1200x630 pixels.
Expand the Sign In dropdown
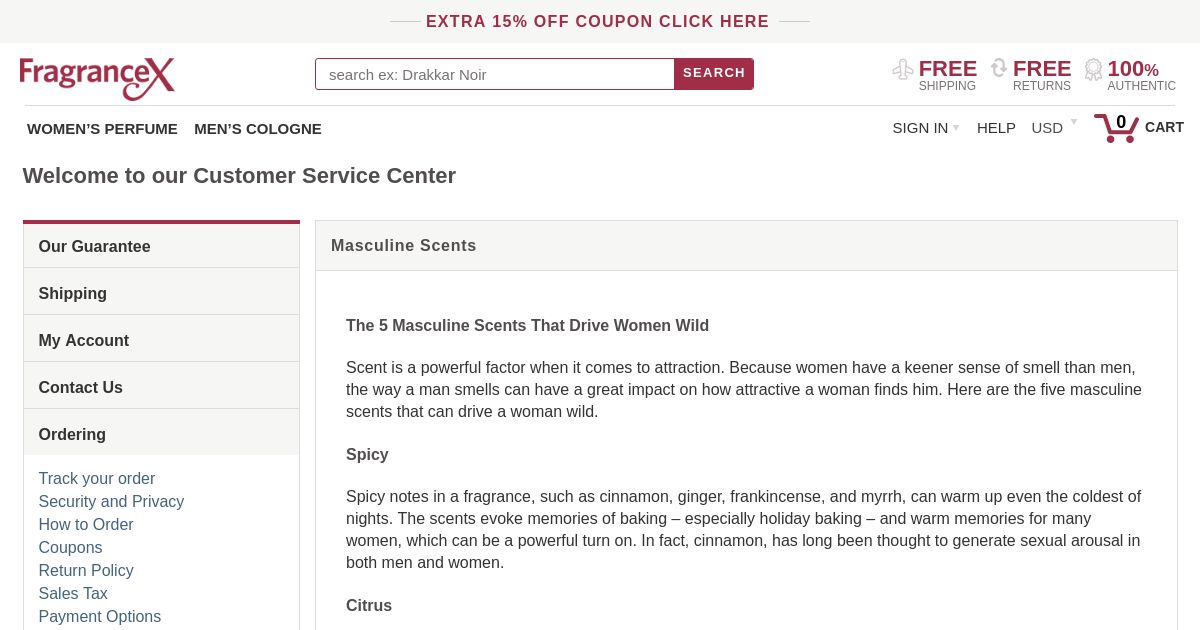point(925,128)
